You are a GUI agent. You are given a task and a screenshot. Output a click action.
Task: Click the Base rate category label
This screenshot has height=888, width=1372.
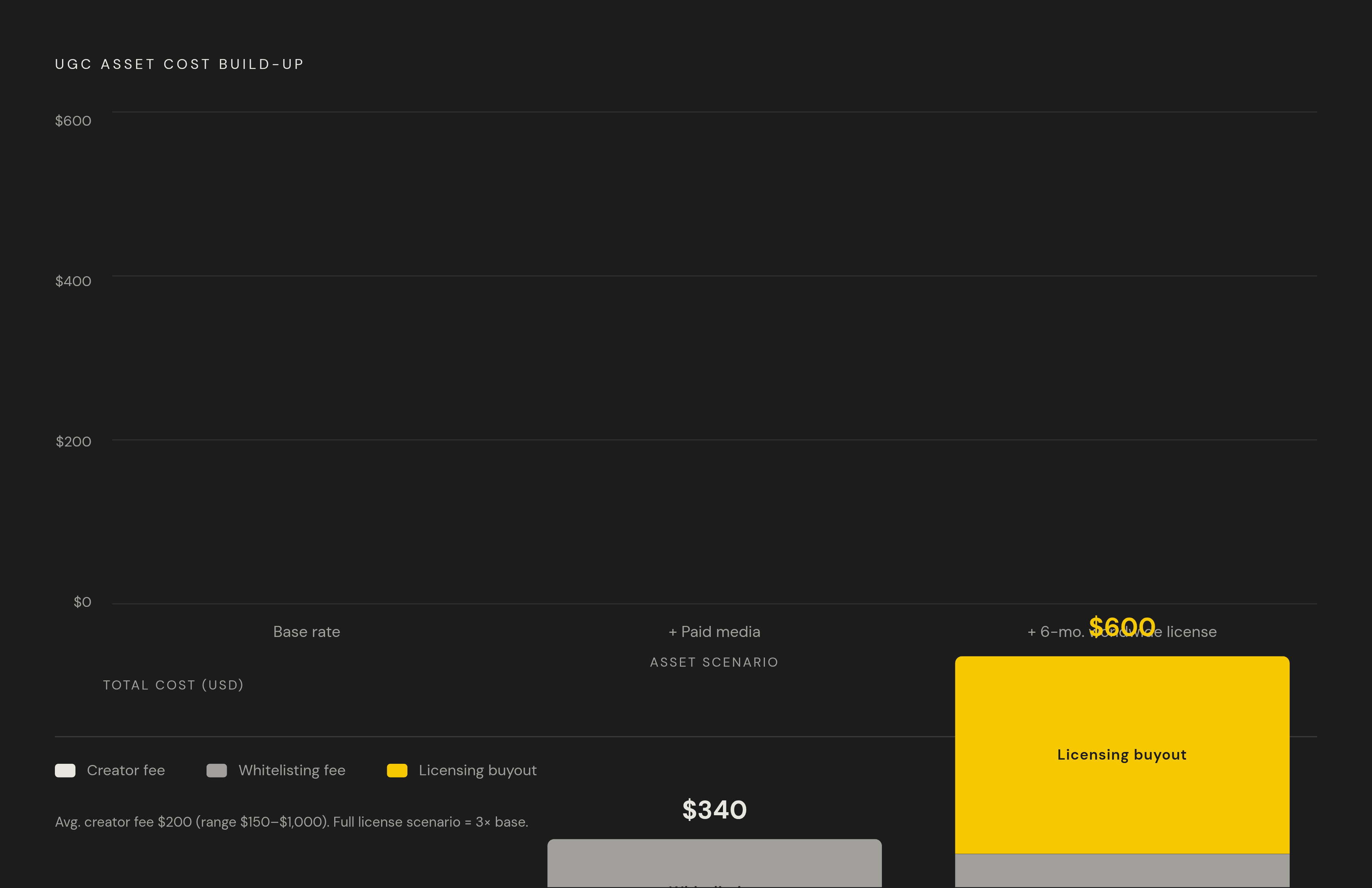(307, 632)
